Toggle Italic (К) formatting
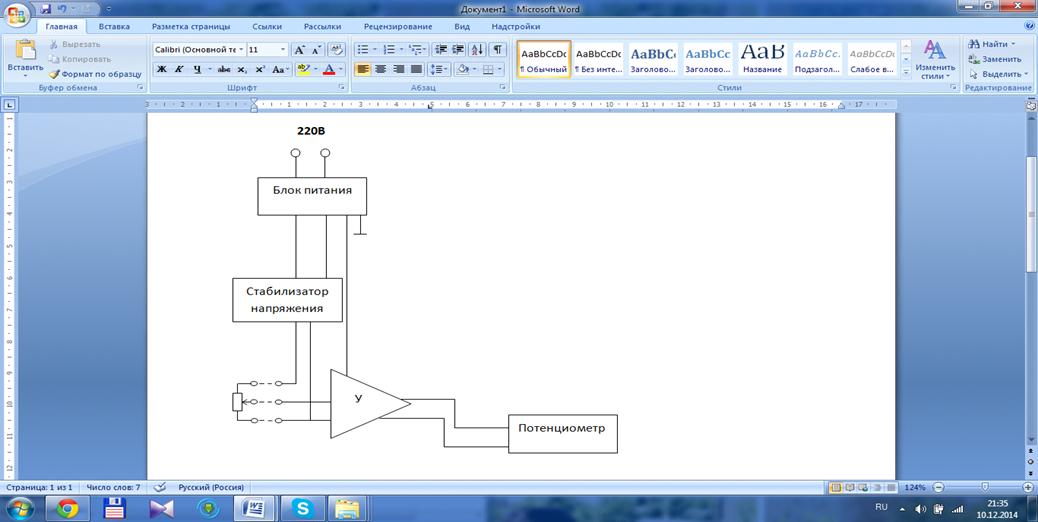 pos(179,69)
